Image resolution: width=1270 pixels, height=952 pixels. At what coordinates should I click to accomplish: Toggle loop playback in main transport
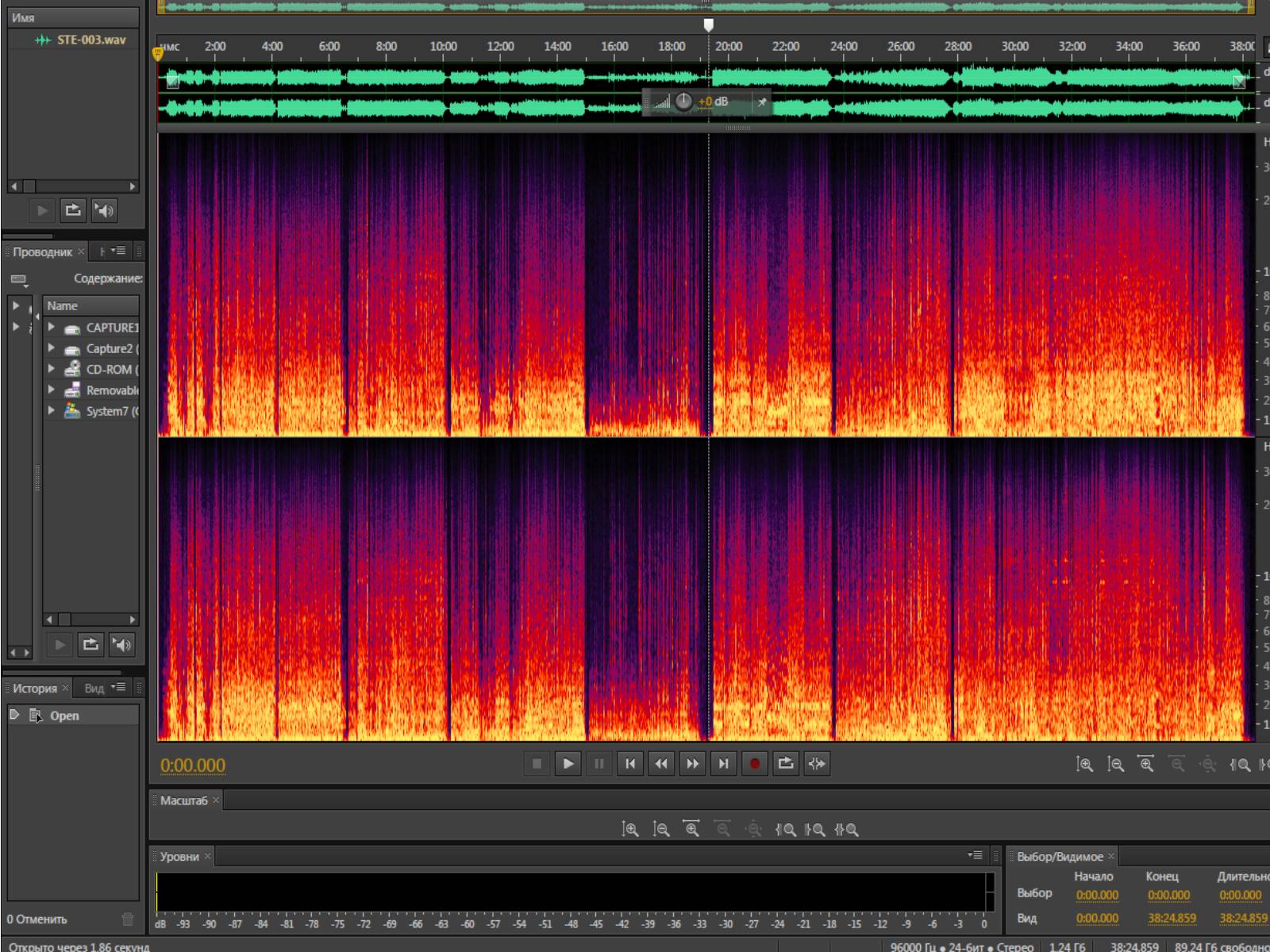click(786, 764)
